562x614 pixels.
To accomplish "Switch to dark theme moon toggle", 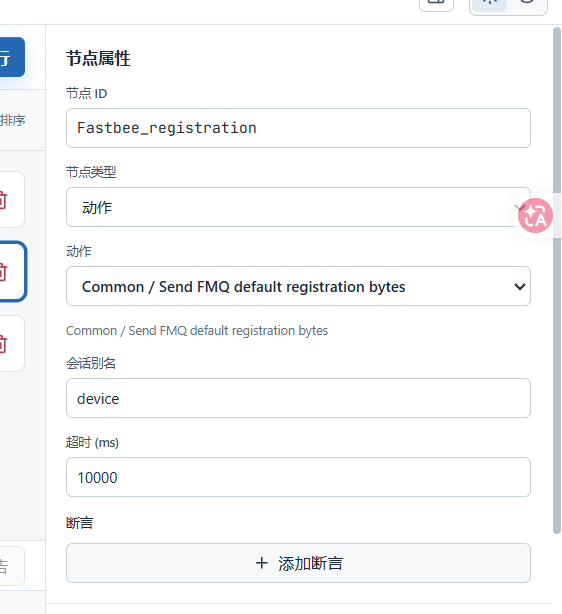I will click(x=527, y=3).
